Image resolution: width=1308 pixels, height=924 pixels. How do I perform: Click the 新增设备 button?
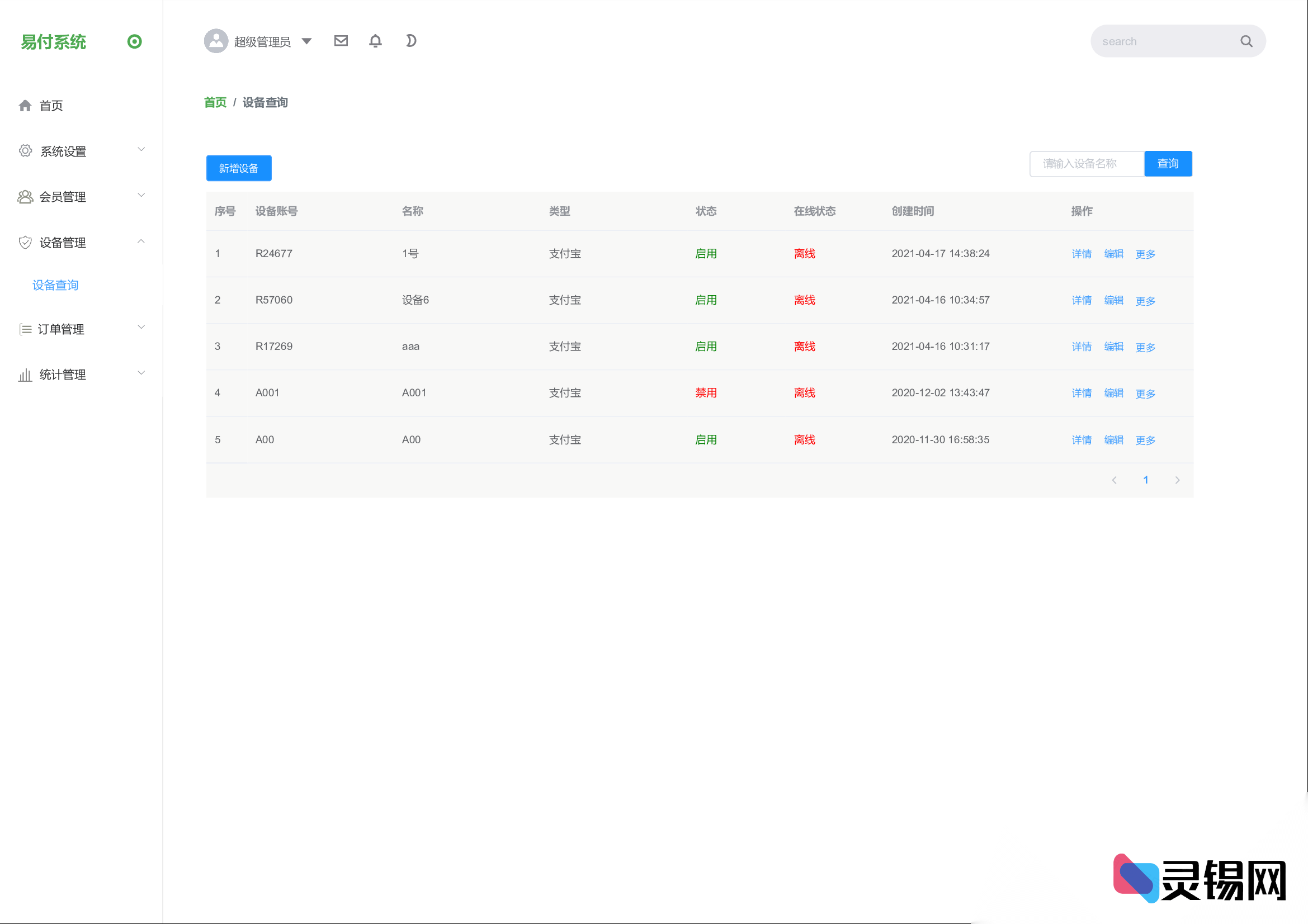click(239, 168)
